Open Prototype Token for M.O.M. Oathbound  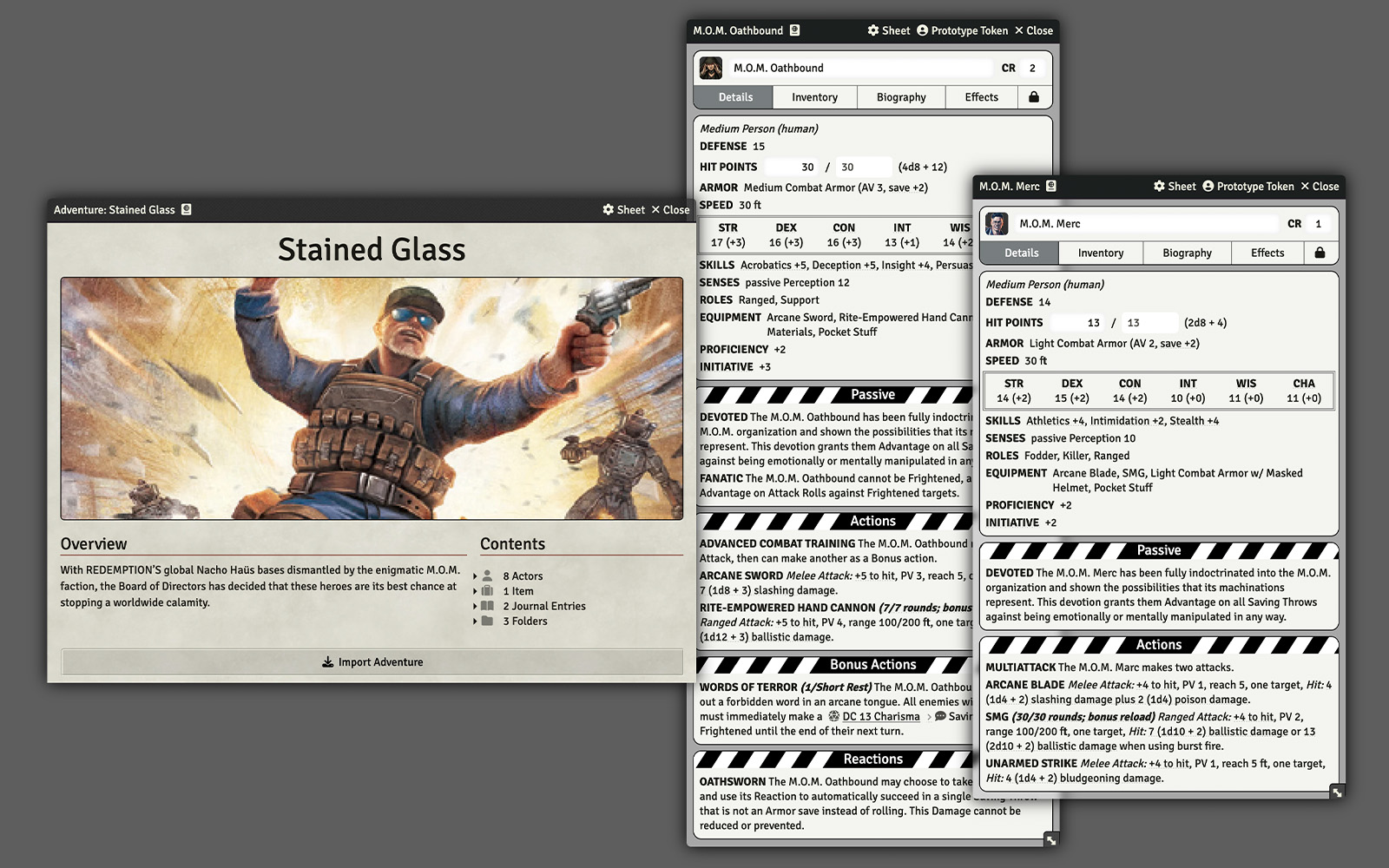click(x=962, y=30)
